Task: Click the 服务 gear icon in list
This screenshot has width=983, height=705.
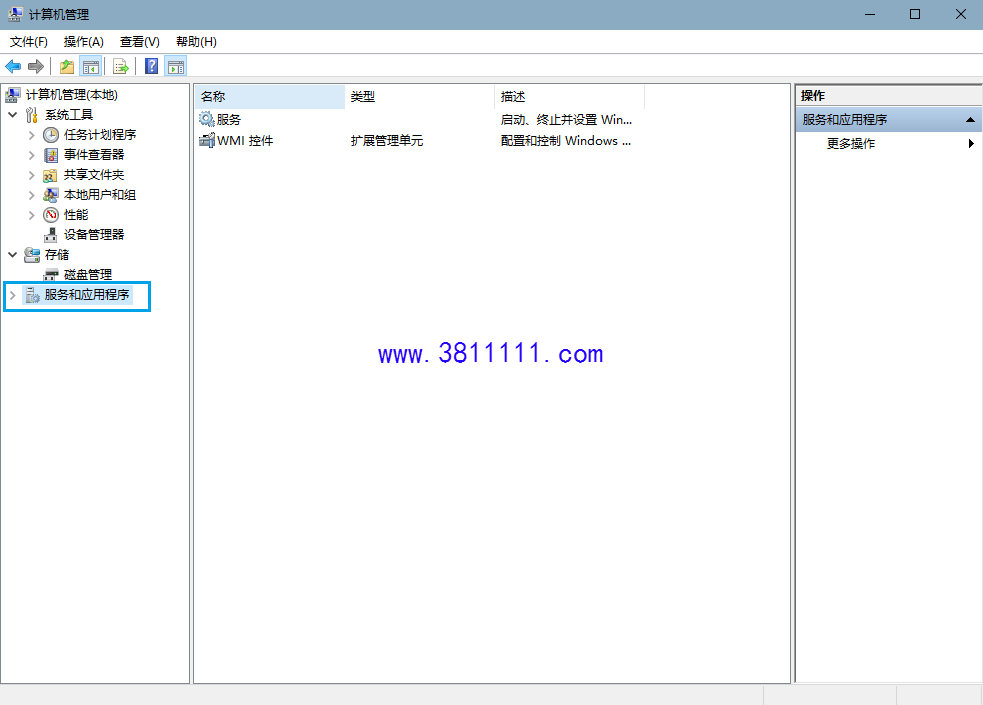Action: click(206, 119)
